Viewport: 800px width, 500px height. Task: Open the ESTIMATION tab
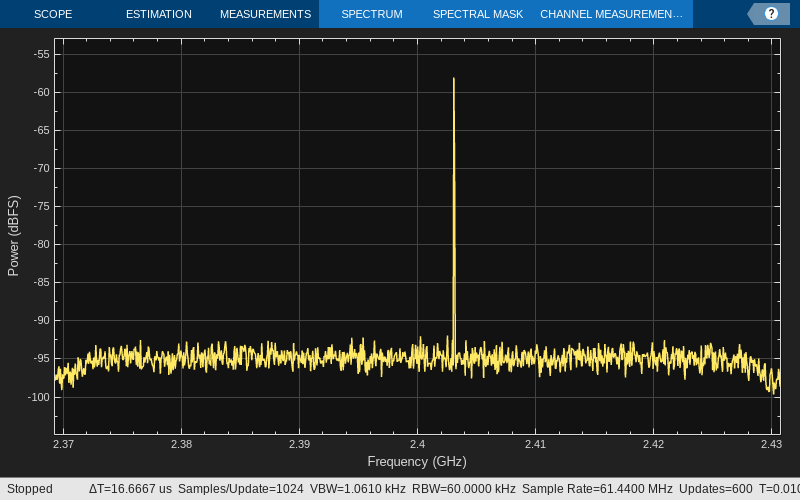tap(159, 14)
